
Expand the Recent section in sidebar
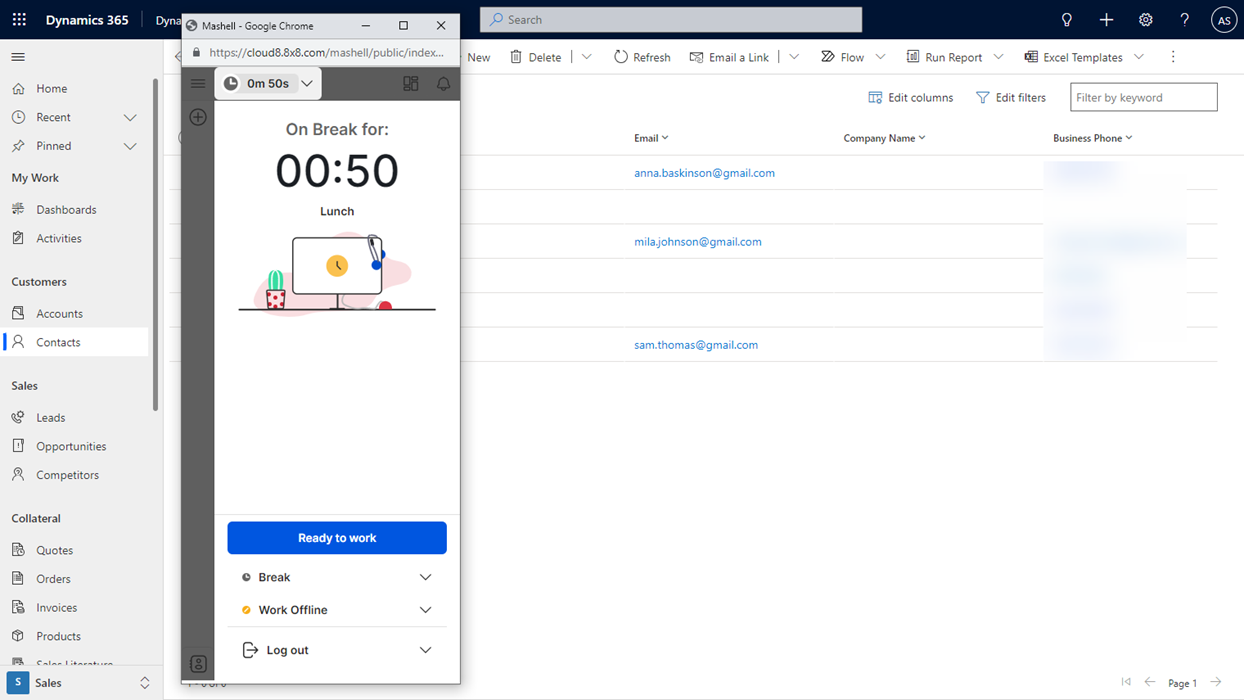tap(130, 116)
